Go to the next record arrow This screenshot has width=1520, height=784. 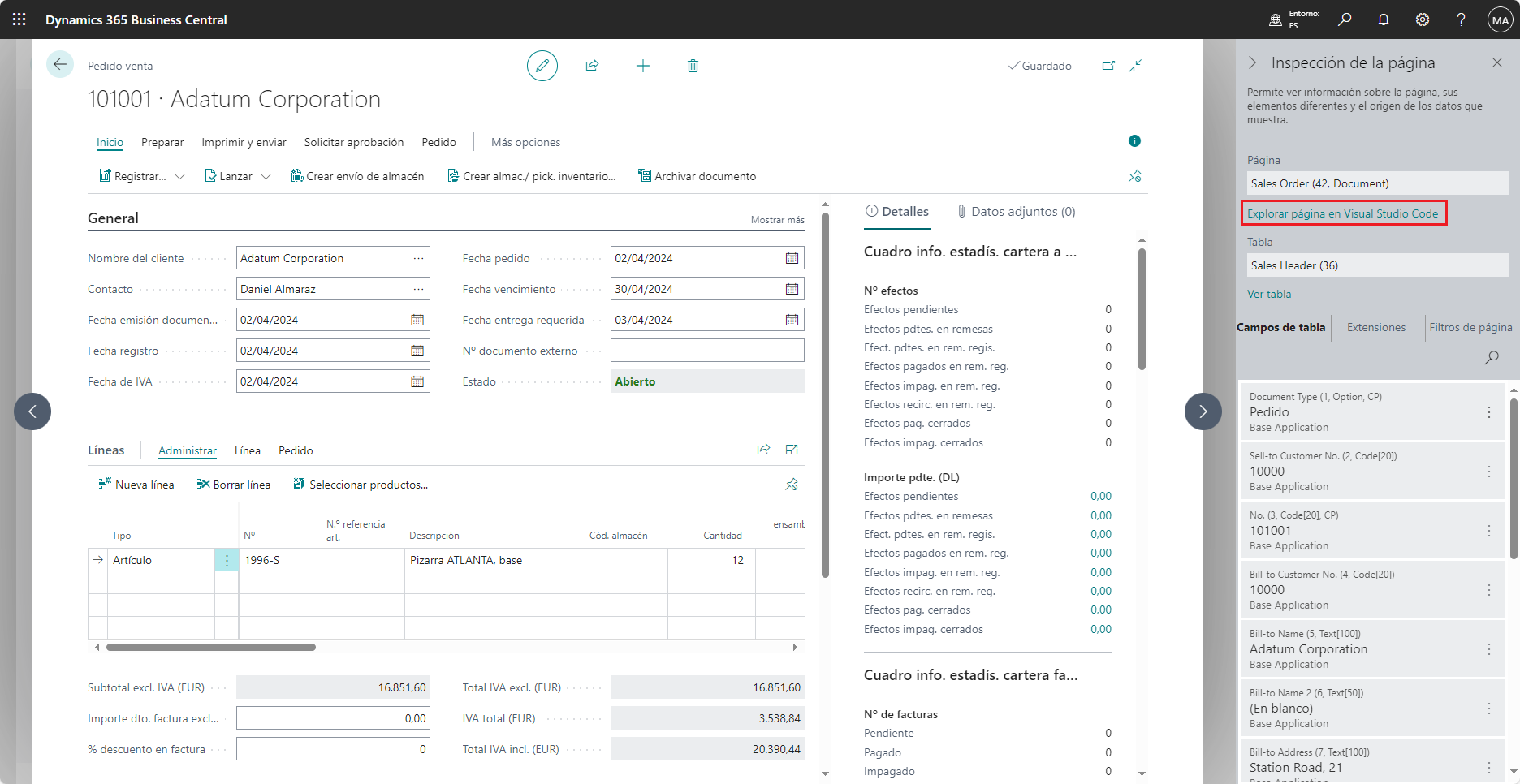(x=1203, y=411)
